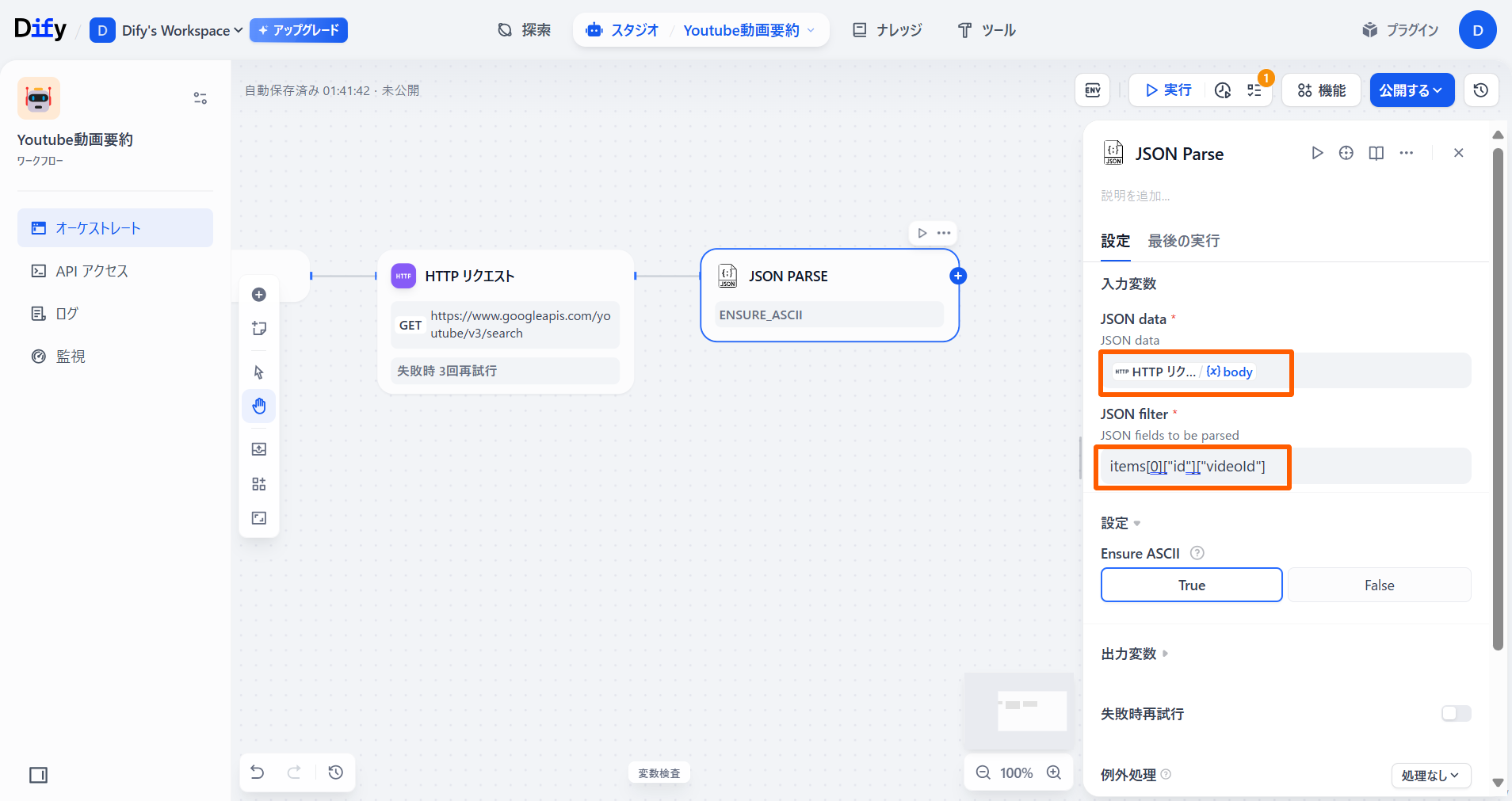This screenshot has height=801, width=1512.
Task: Click the JSON filter input field
Action: tap(1284, 467)
